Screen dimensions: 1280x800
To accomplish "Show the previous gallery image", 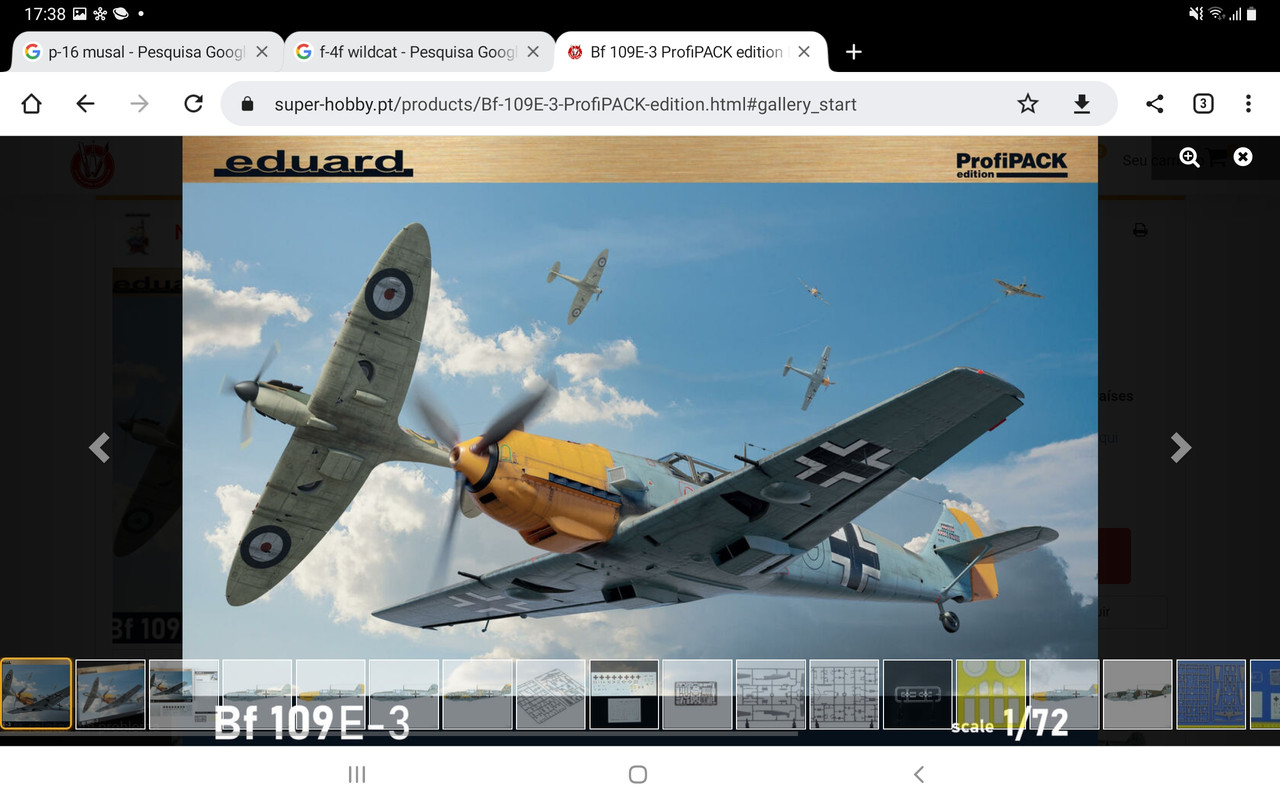I will pos(99,447).
